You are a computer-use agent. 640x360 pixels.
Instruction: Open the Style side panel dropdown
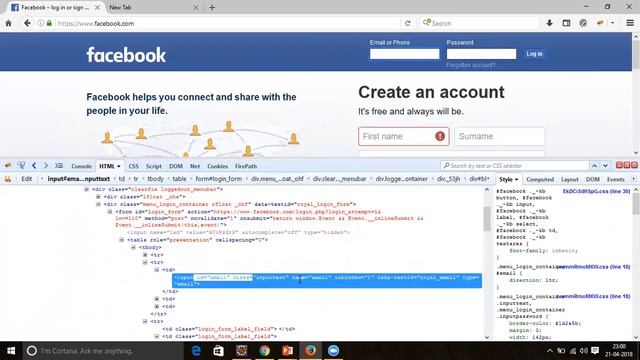point(516,179)
